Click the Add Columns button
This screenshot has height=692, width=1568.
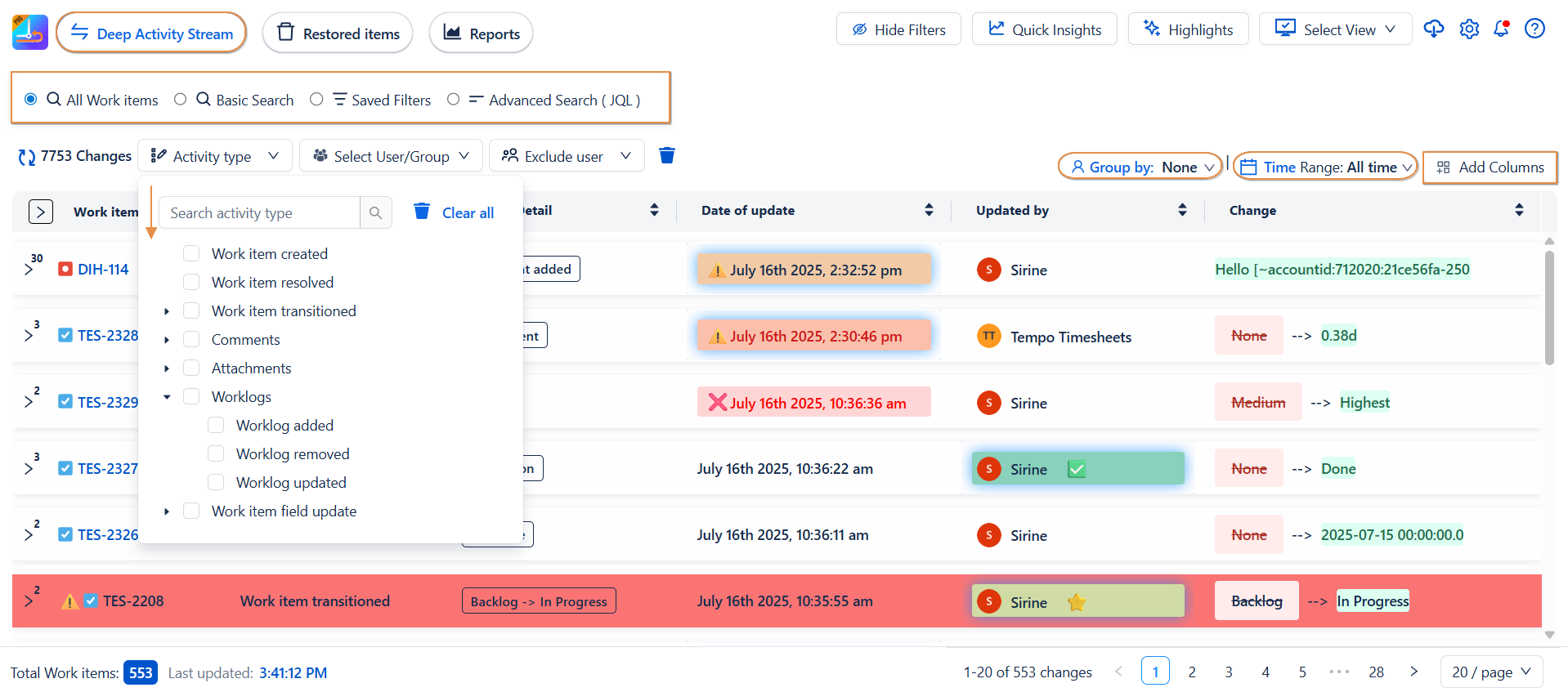click(1490, 167)
